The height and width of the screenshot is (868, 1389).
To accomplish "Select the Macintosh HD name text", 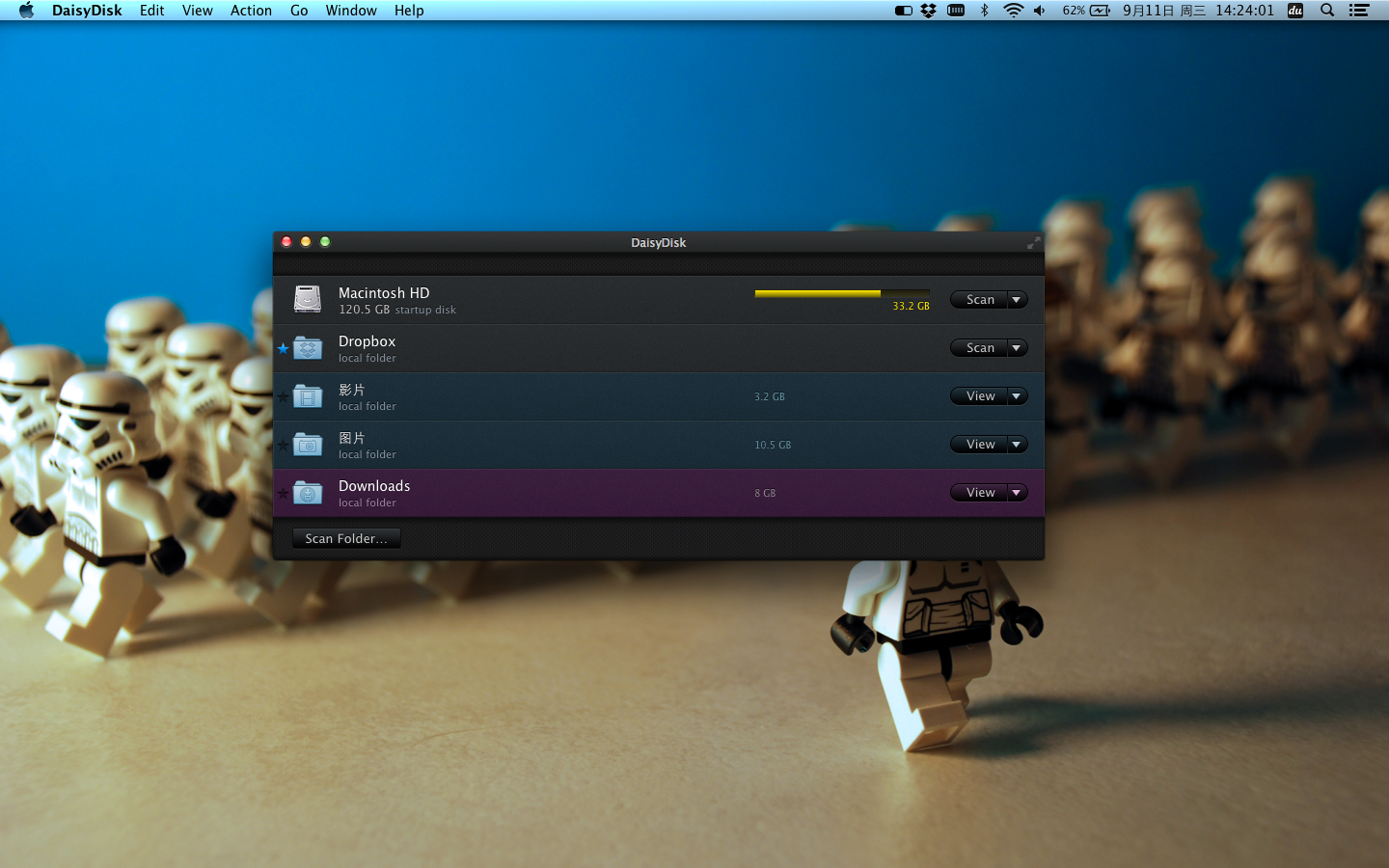I will pos(384,293).
